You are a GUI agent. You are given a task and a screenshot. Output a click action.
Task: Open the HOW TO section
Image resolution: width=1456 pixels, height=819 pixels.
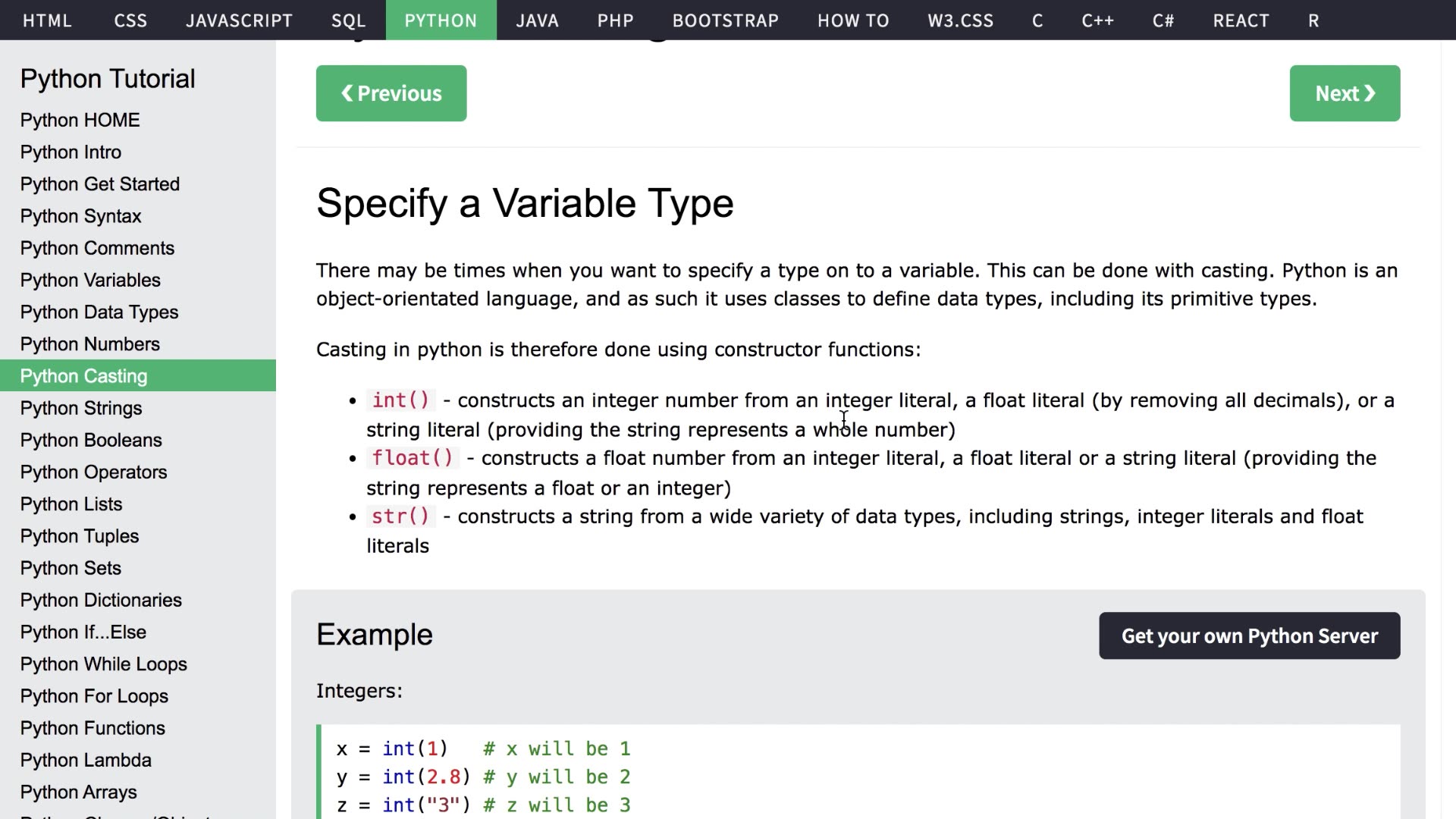click(x=852, y=20)
